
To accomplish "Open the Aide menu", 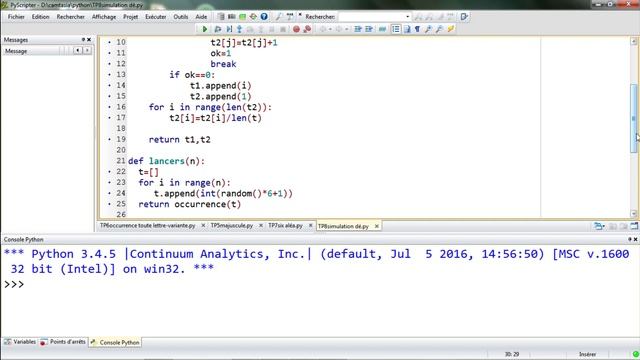I will click(x=201, y=17).
